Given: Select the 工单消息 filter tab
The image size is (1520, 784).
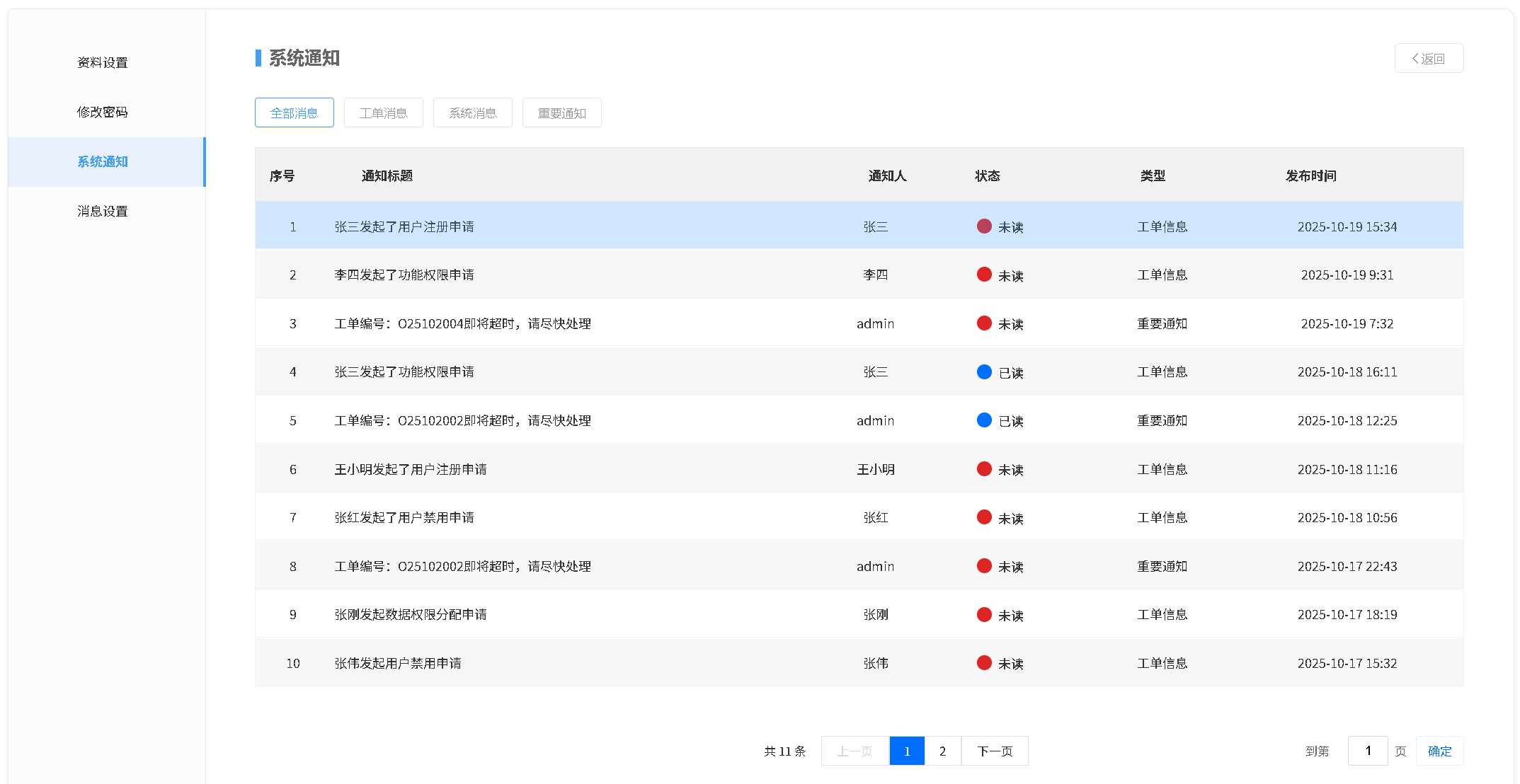Looking at the screenshot, I should pos(383,113).
